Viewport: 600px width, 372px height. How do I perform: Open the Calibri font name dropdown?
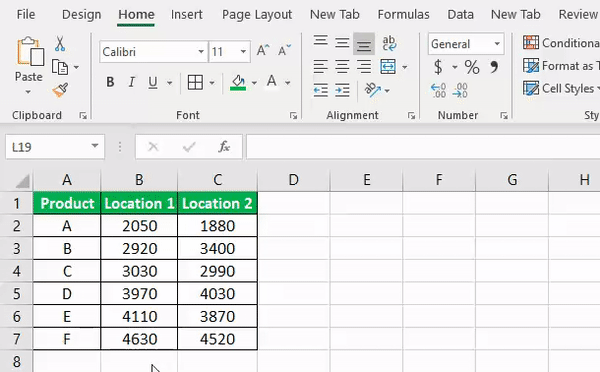point(201,51)
